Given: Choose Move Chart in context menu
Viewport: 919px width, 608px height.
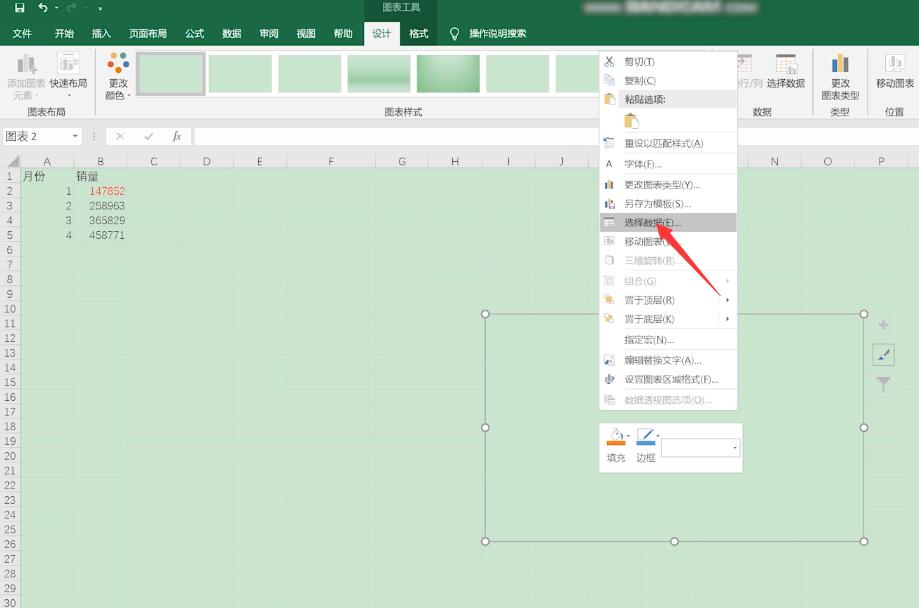Looking at the screenshot, I should pyautogui.click(x=668, y=242).
